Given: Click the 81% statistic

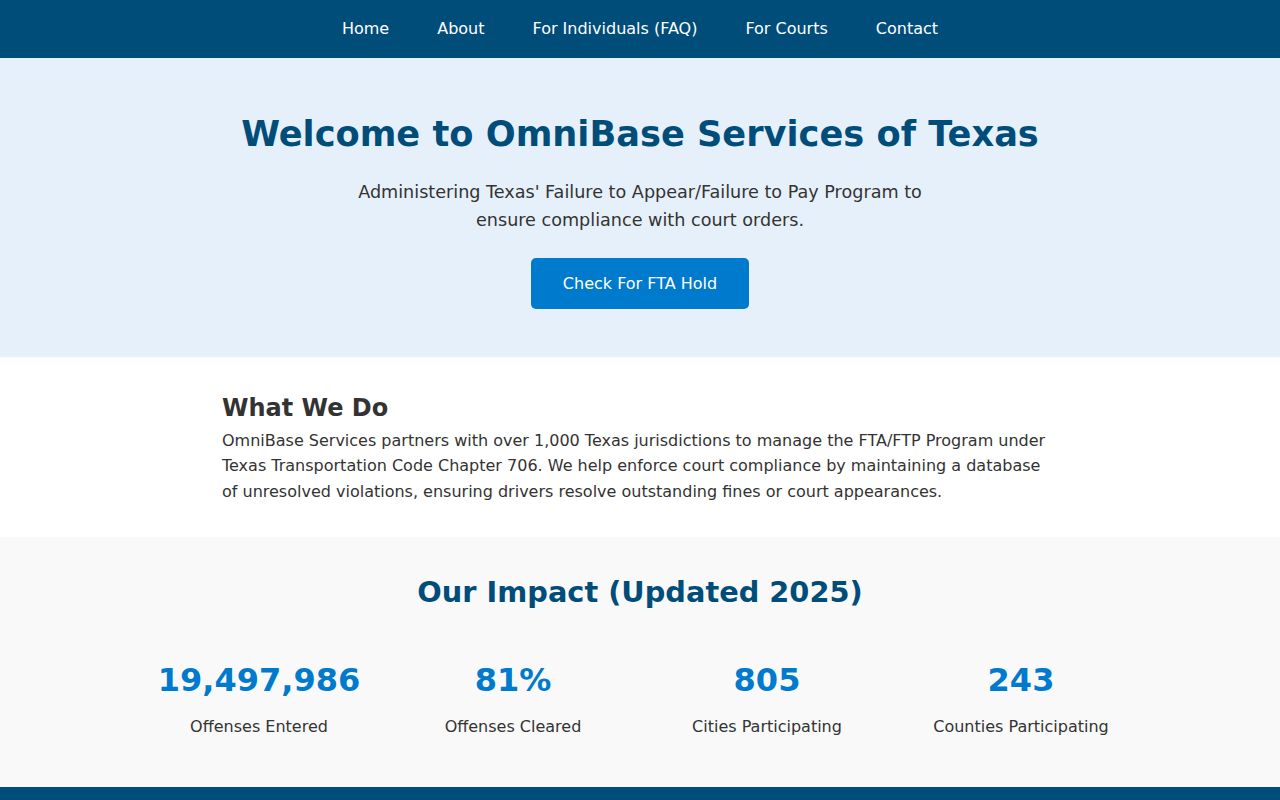Looking at the screenshot, I should 513,680.
